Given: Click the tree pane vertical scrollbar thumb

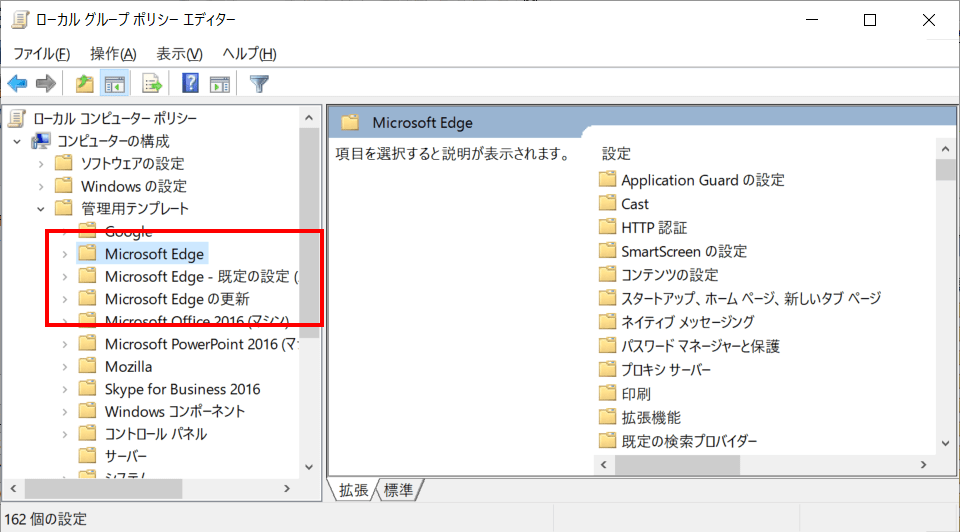Looking at the screenshot, I should 309,234.
